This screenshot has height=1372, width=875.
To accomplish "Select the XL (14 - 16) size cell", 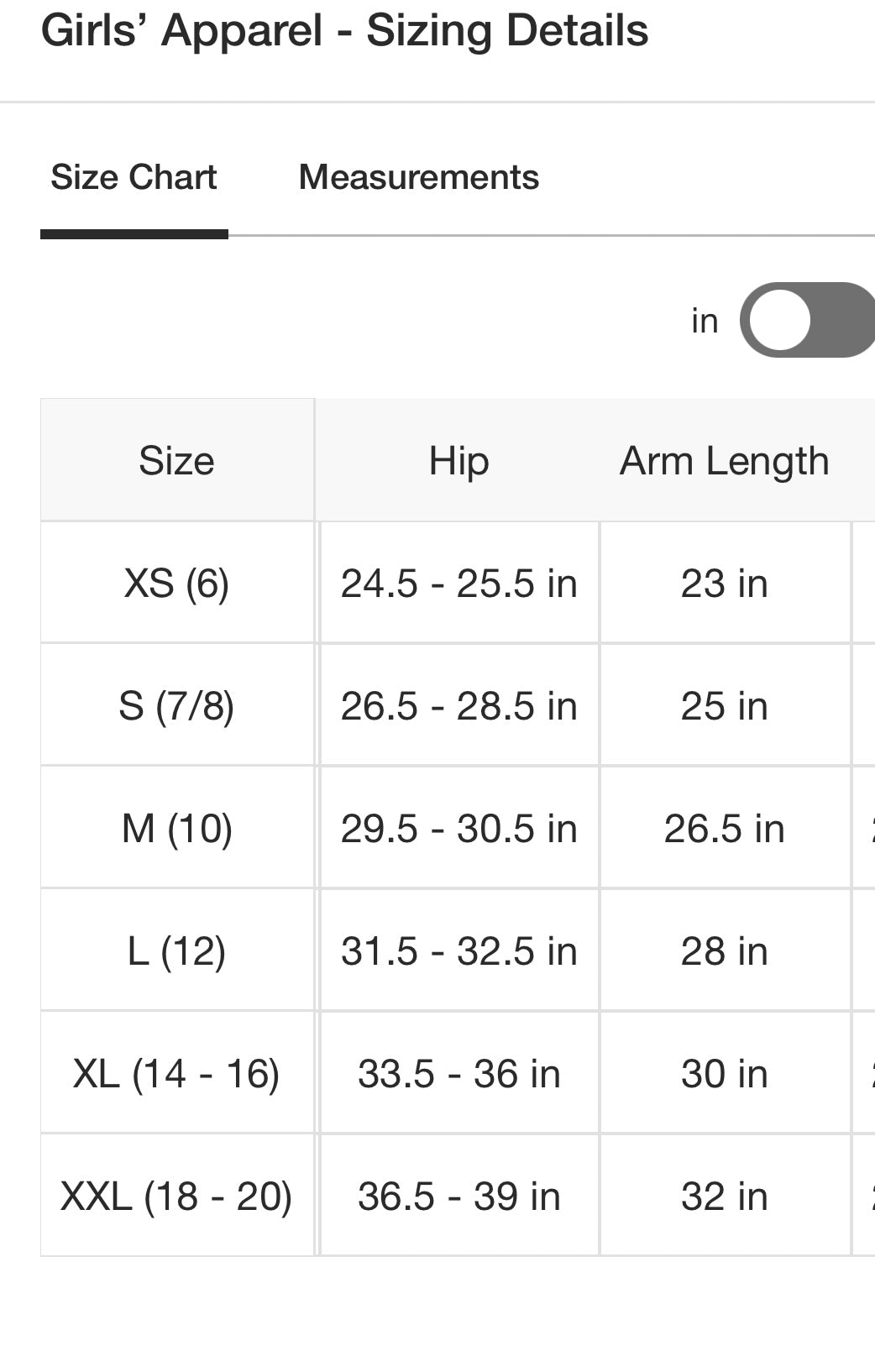I will click(176, 1074).
